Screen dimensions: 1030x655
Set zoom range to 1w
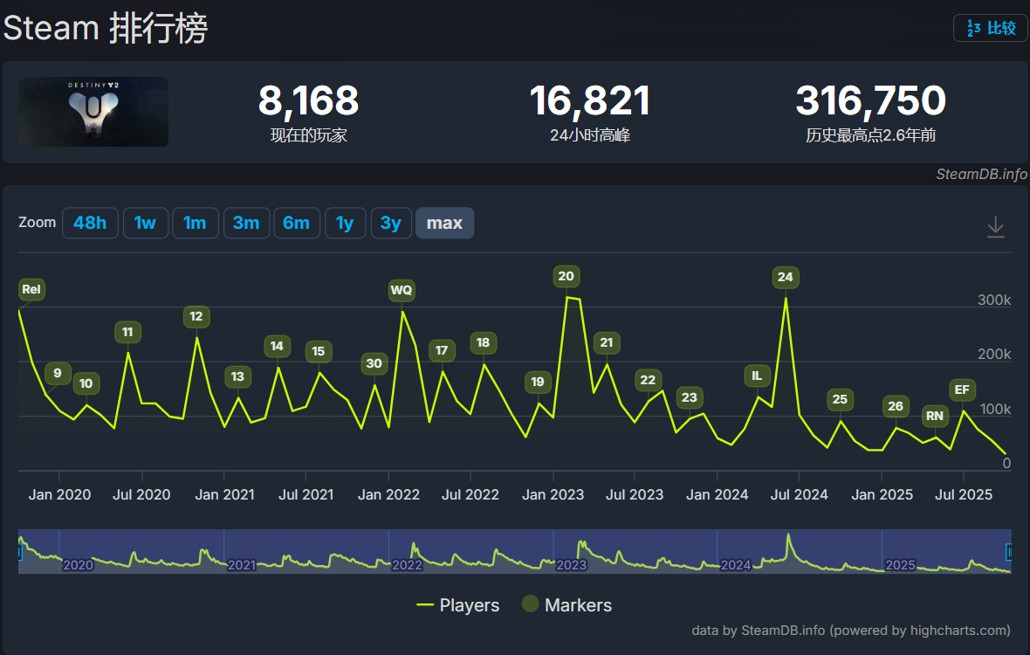click(145, 223)
